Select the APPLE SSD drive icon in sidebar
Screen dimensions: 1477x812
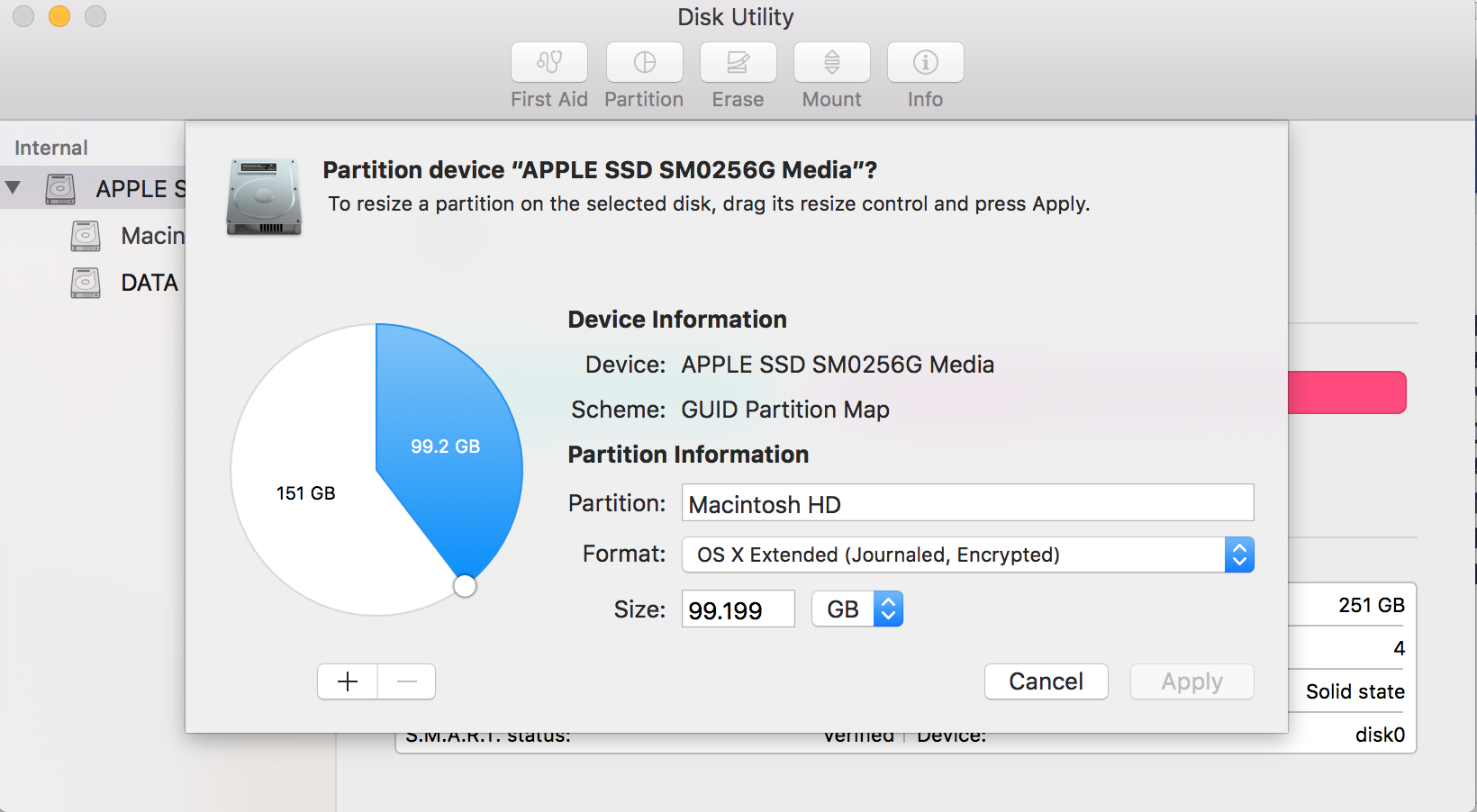coord(60,189)
